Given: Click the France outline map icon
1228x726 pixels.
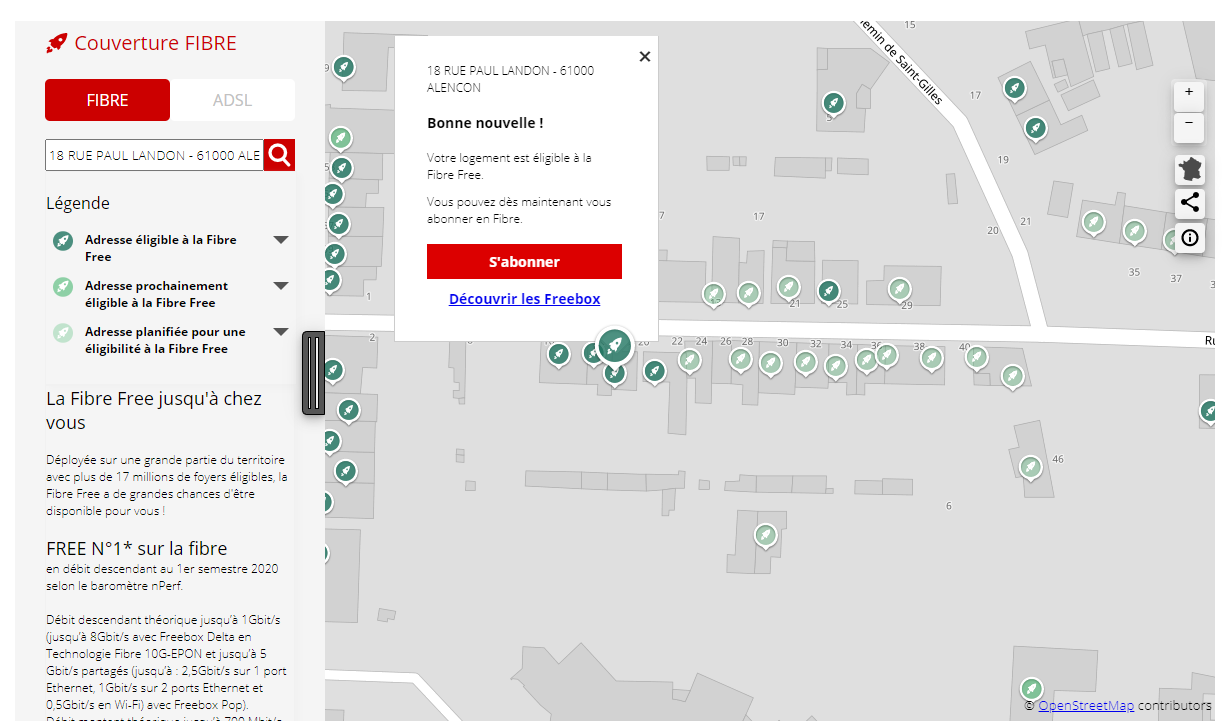Looking at the screenshot, I should [1189, 170].
